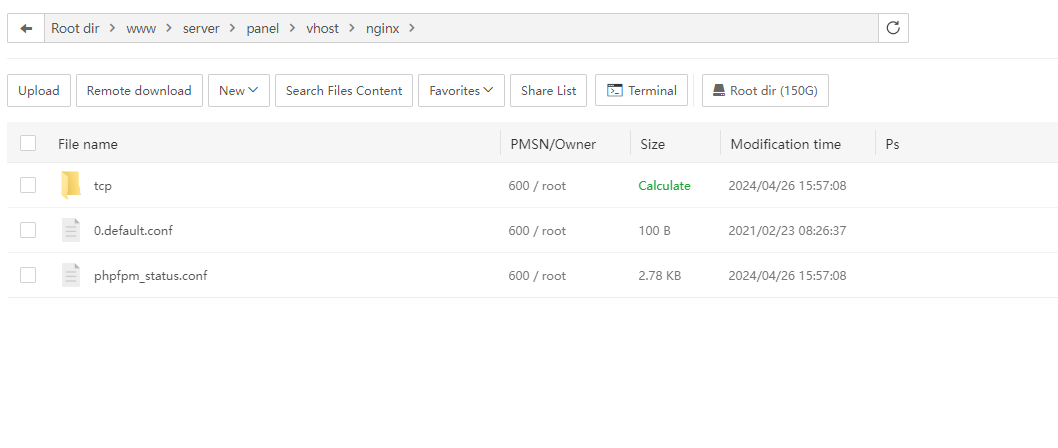This screenshot has height=448, width=1058.
Task: Jump to the Root dir breadcrumb
Action: click(77, 28)
